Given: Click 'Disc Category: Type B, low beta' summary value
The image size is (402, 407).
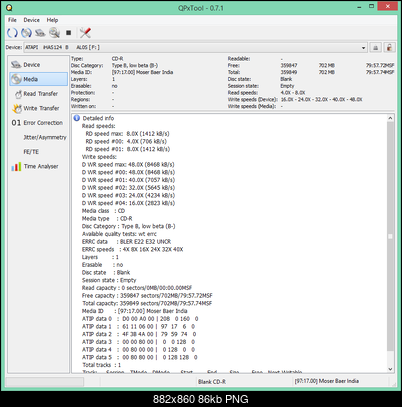Looking at the screenshot, I should click(135, 65).
